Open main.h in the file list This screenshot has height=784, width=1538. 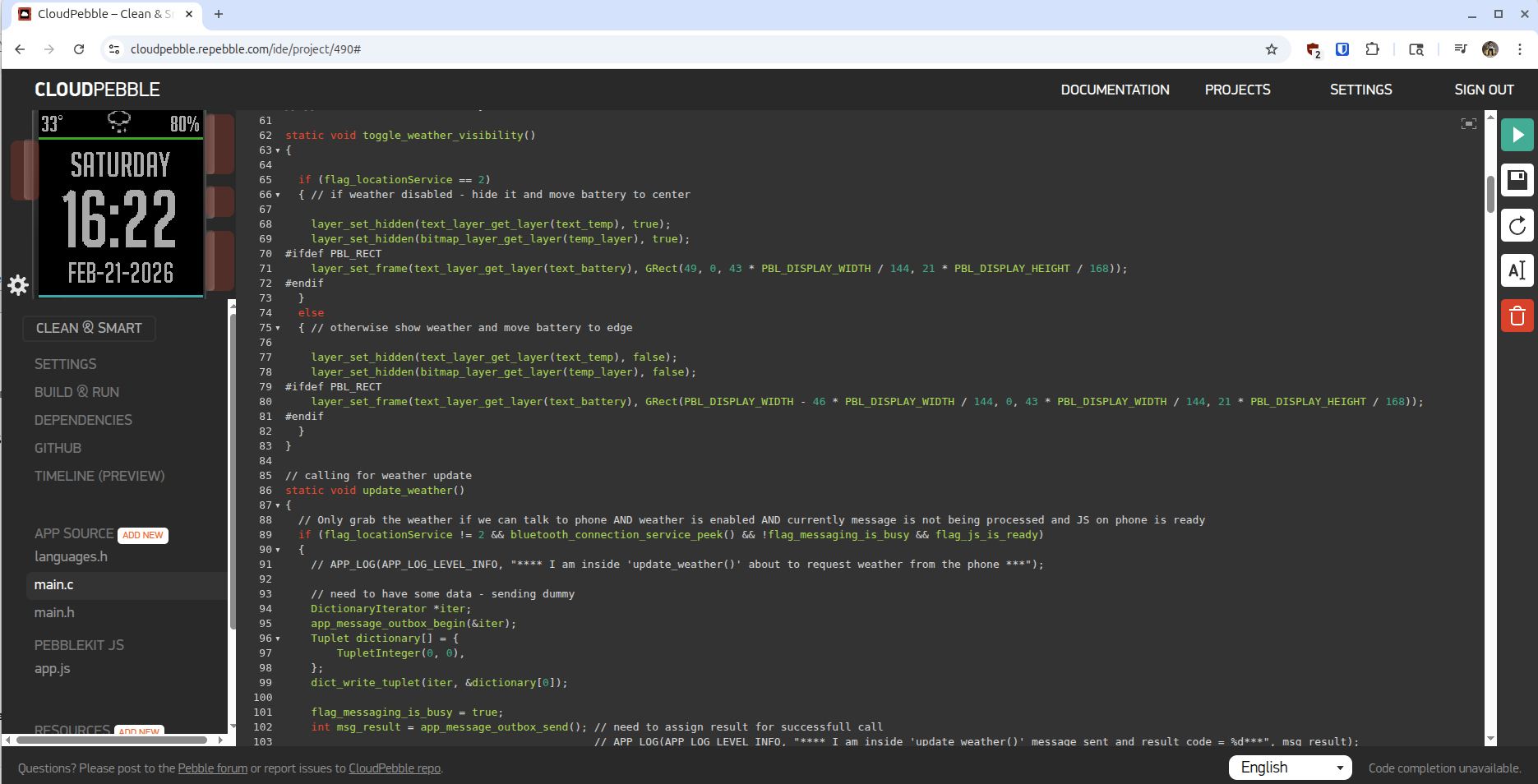54,612
